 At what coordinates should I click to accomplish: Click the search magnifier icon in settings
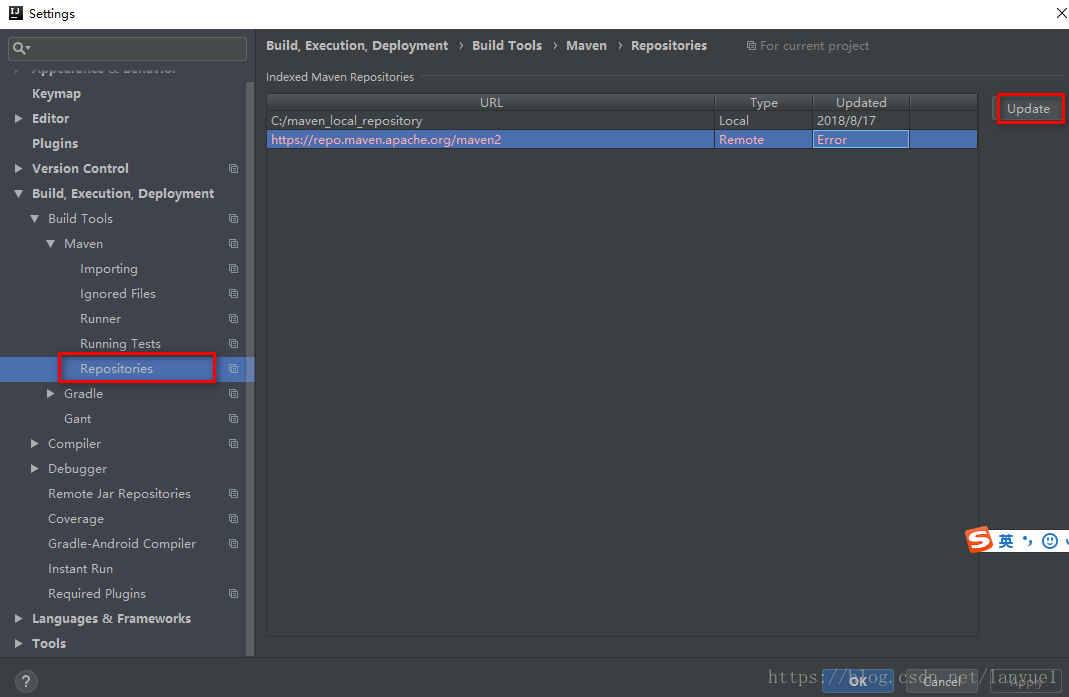pos(20,48)
